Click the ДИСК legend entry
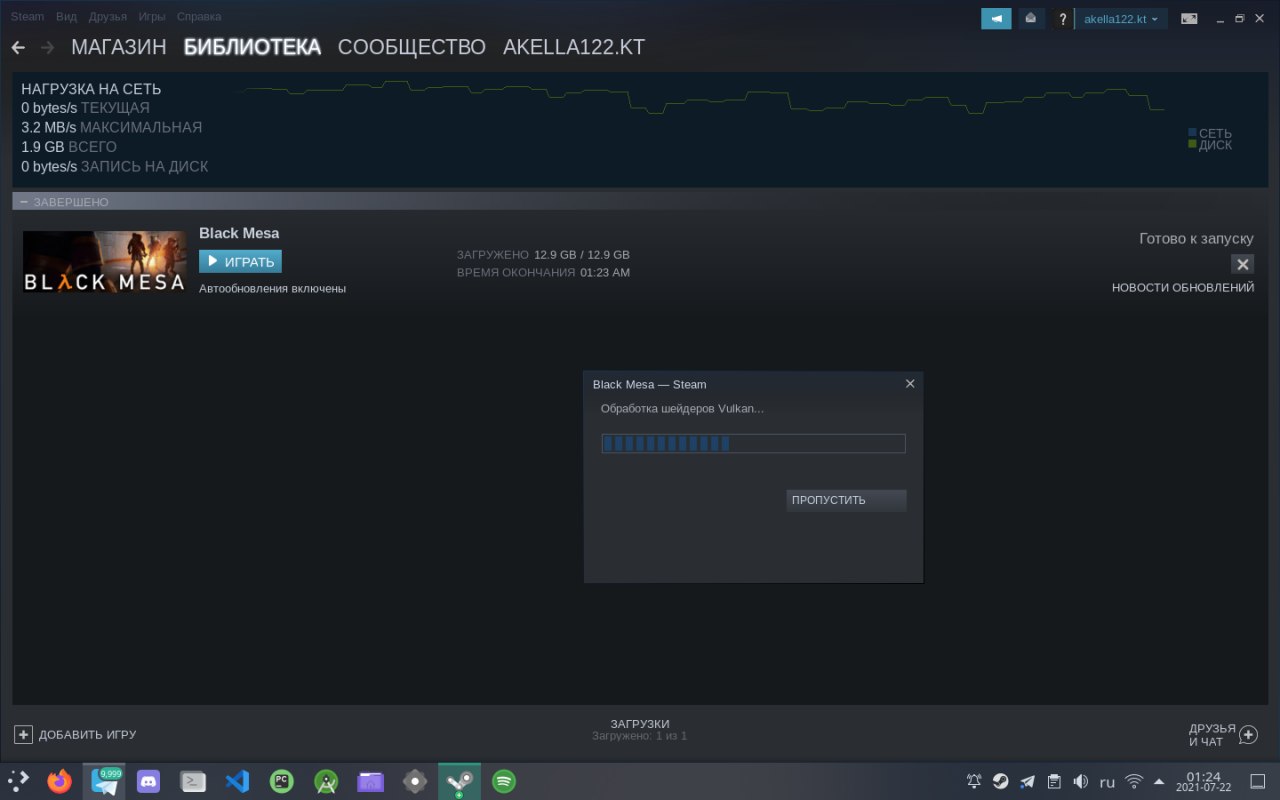 1210,145
